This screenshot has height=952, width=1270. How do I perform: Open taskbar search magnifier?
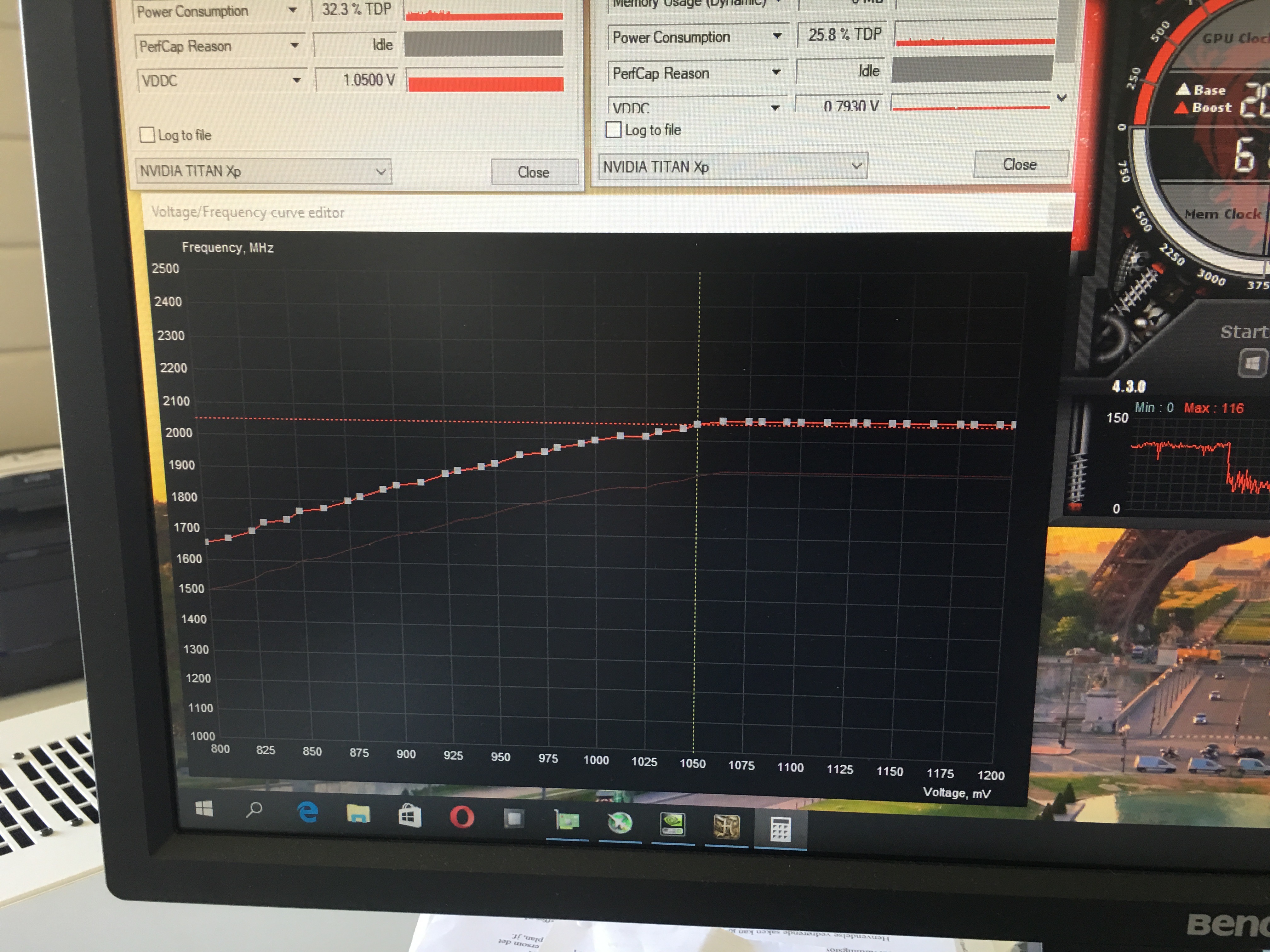tap(254, 810)
